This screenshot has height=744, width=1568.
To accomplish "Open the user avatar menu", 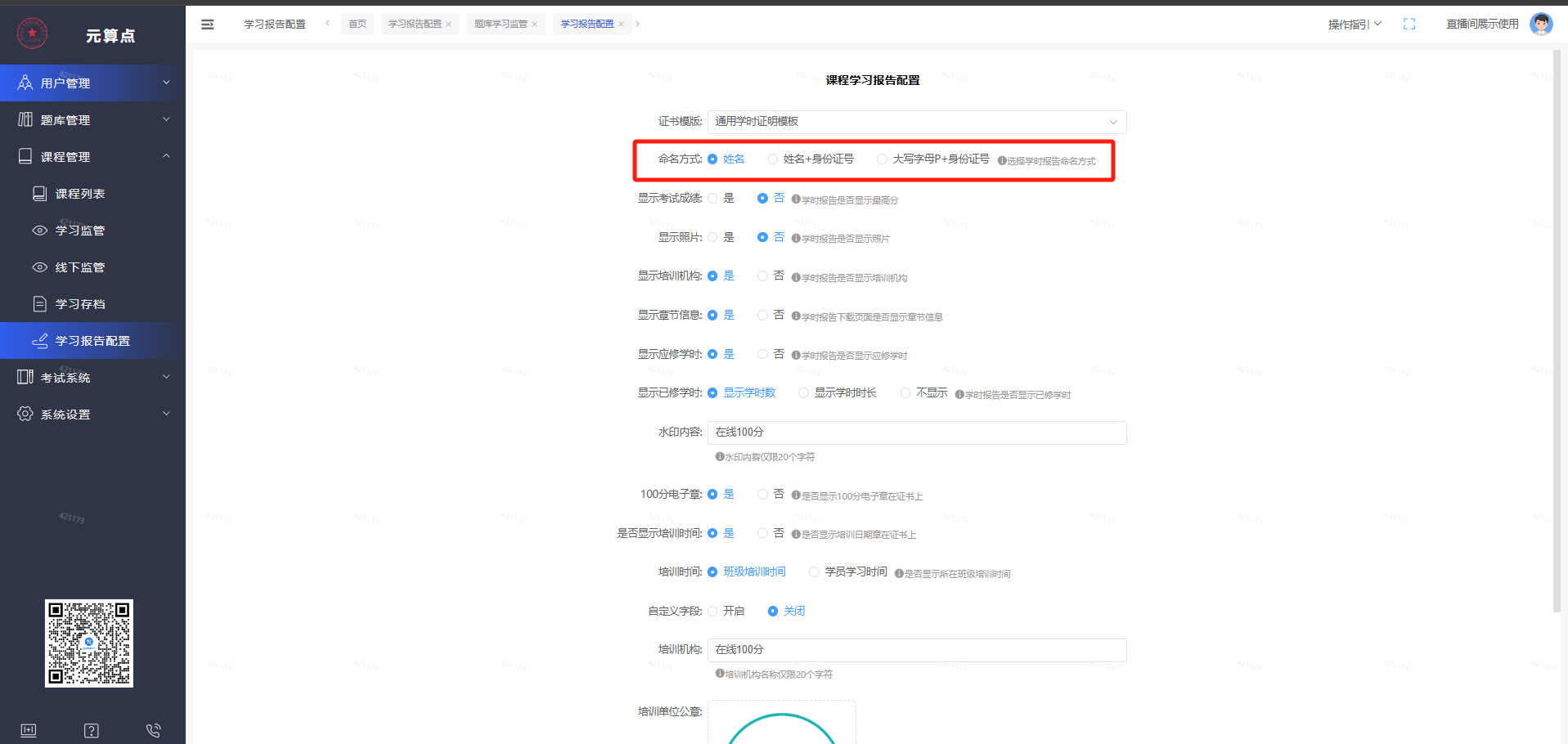I will pos(1541,24).
